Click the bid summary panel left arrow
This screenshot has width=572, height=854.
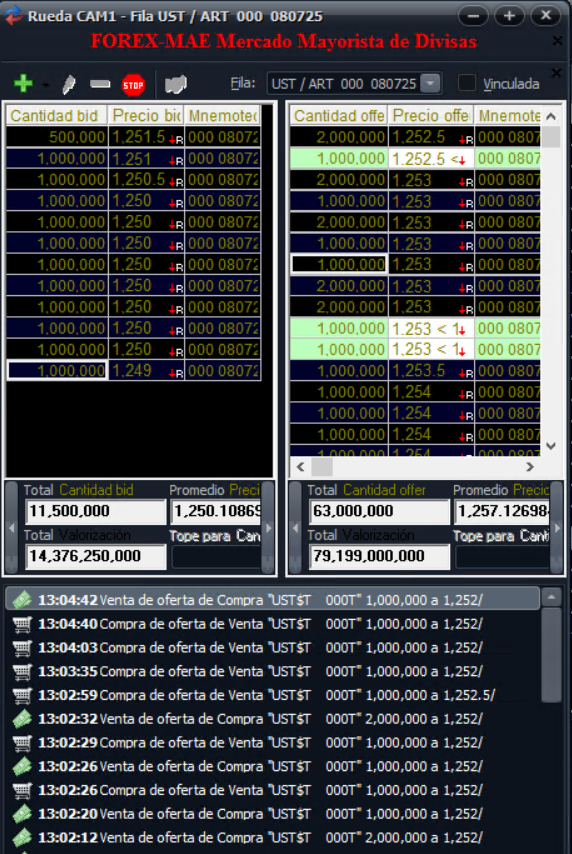click(x=11, y=527)
